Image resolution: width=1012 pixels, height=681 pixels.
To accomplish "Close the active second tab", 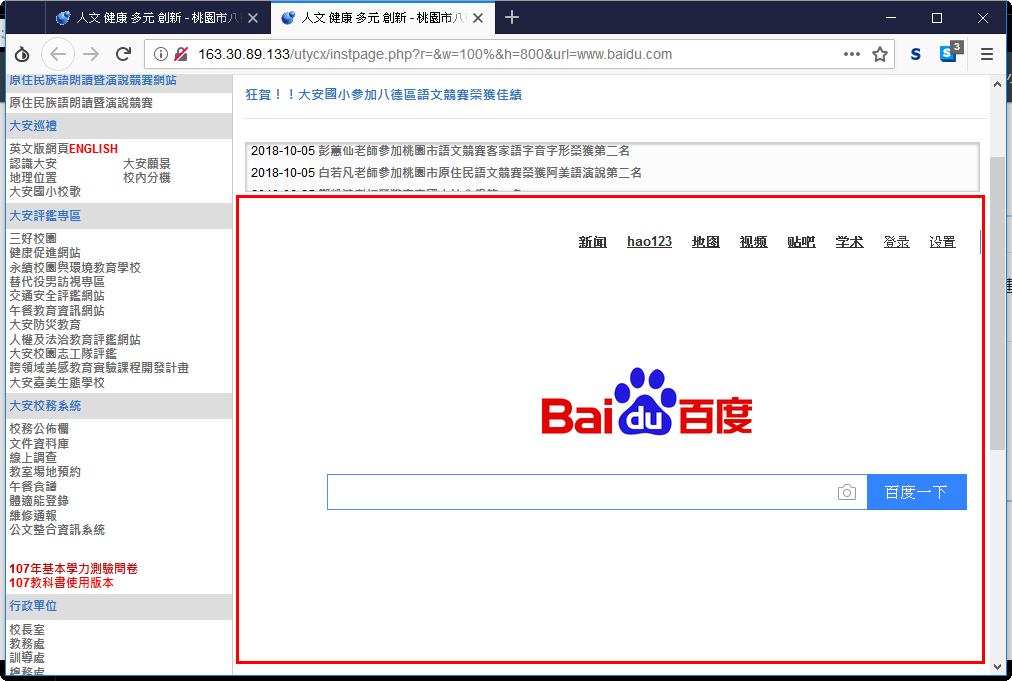I will pyautogui.click(x=478, y=18).
